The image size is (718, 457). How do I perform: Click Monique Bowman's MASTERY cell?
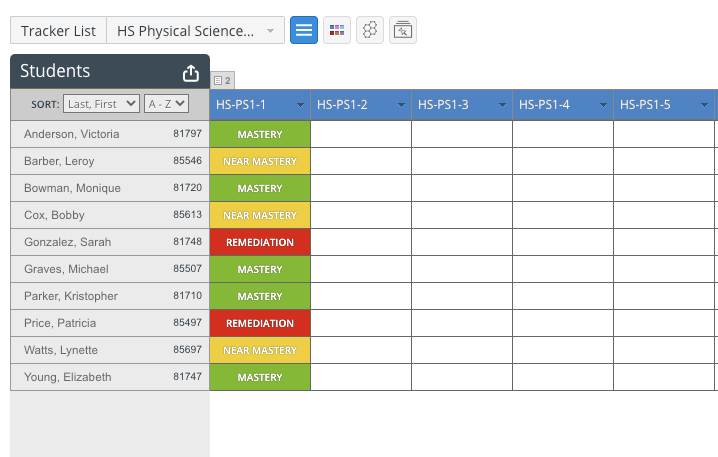coord(260,188)
